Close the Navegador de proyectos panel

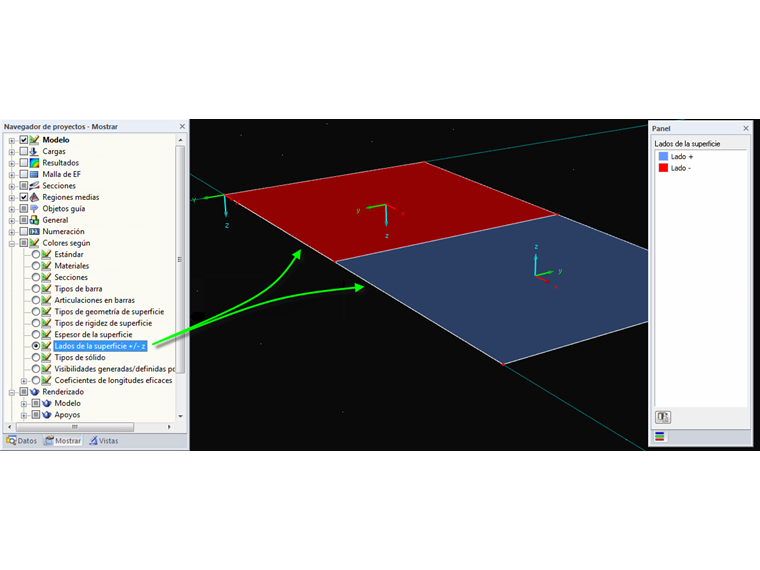pyautogui.click(x=182, y=127)
